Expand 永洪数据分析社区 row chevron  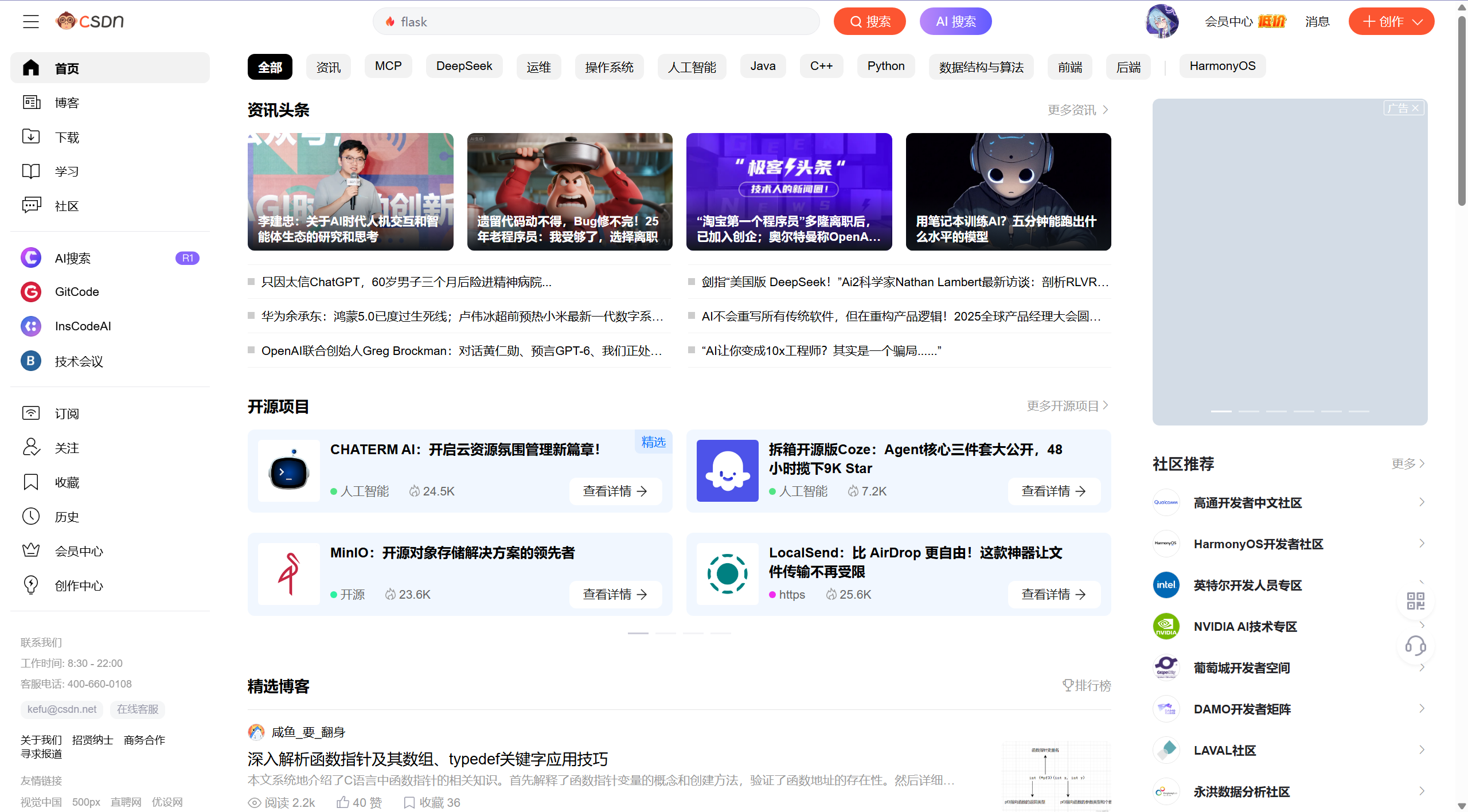click(x=1422, y=791)
